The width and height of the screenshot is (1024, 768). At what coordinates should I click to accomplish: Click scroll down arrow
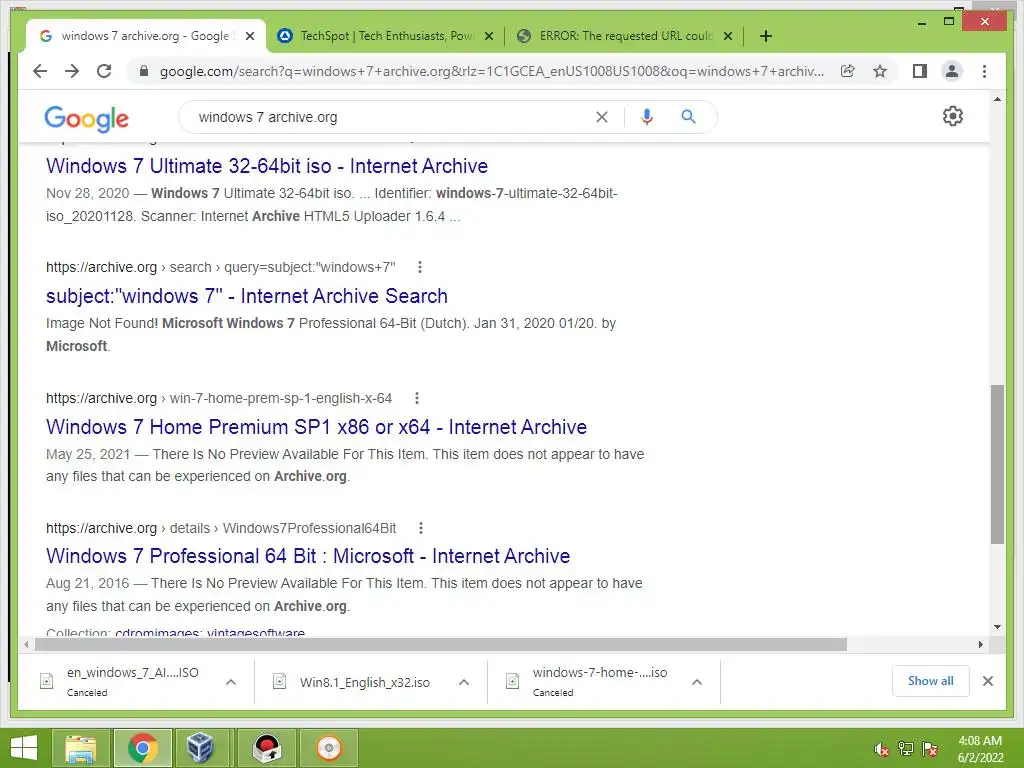[x=997, y=627]
